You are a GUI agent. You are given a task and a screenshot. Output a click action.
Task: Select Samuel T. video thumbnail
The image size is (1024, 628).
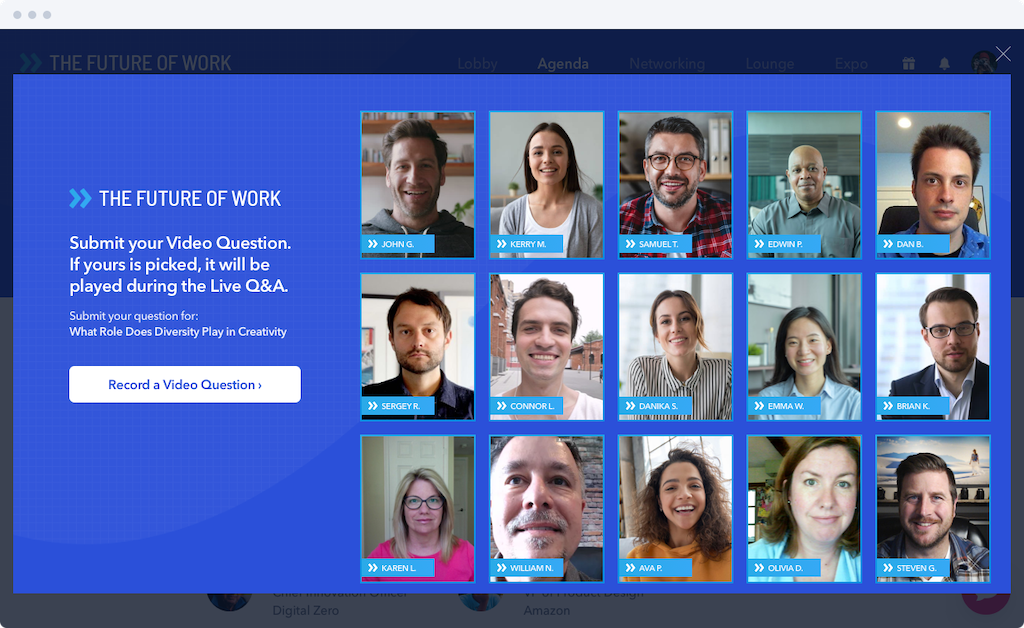[x=675, y=185]
